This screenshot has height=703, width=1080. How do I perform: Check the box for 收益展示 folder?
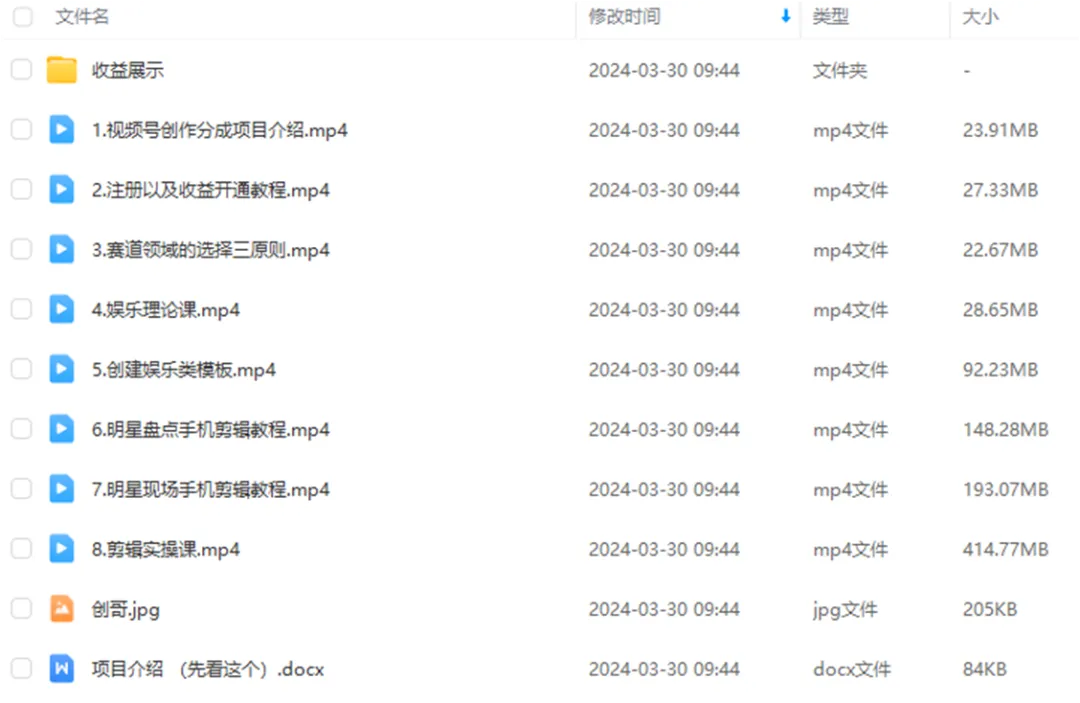click(21, 70)
